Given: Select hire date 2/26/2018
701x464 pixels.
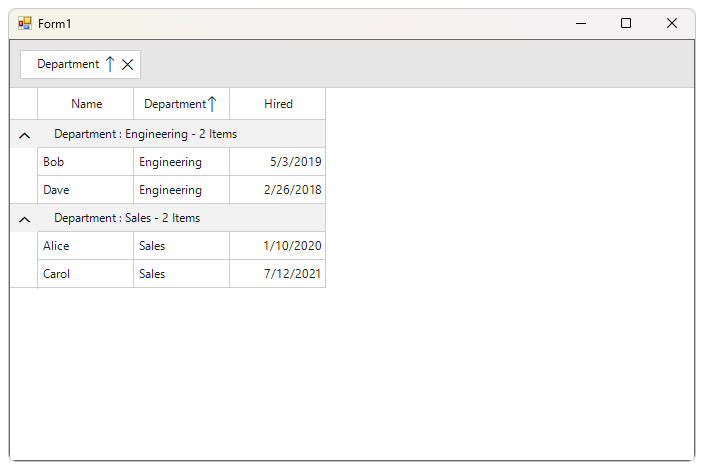Looking at the screenshot, I should 277,190.
